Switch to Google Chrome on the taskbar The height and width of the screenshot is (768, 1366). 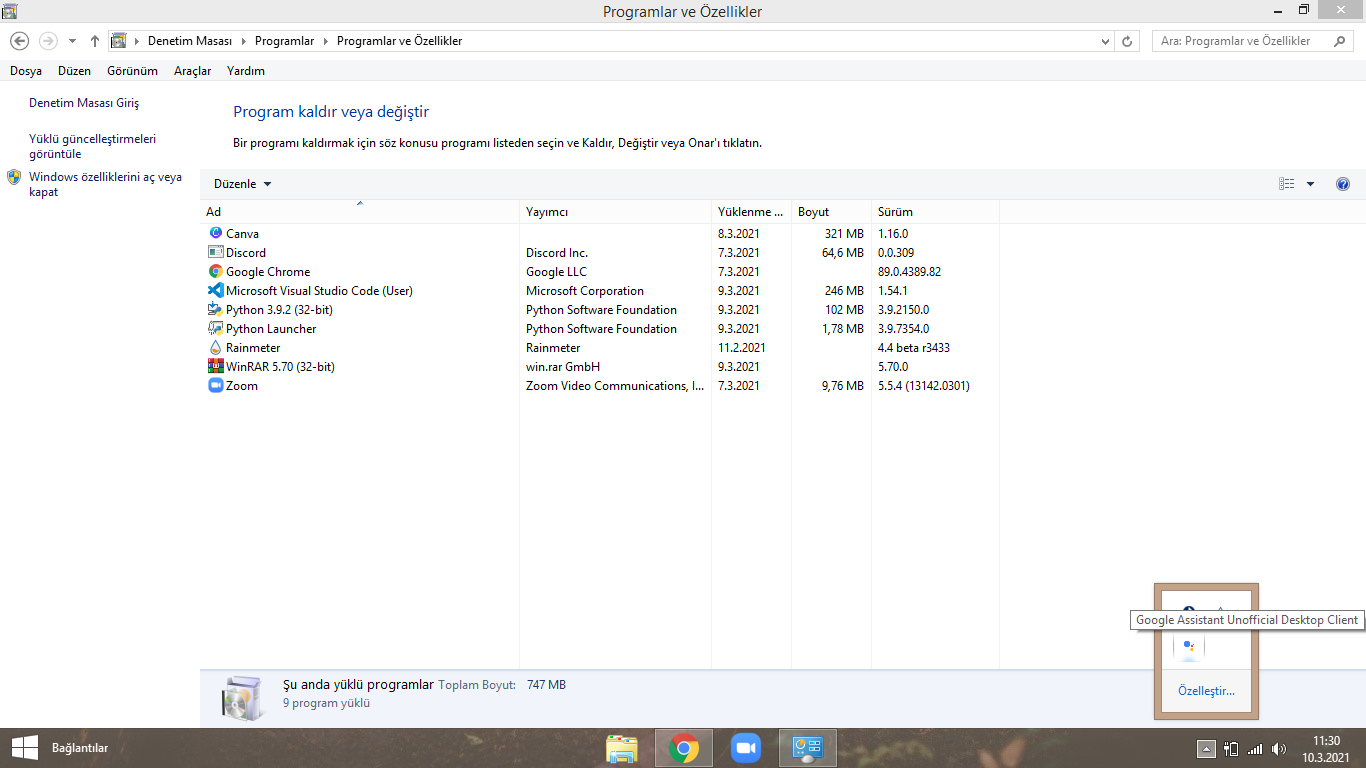pyautogui.click(x=684, y=748)
